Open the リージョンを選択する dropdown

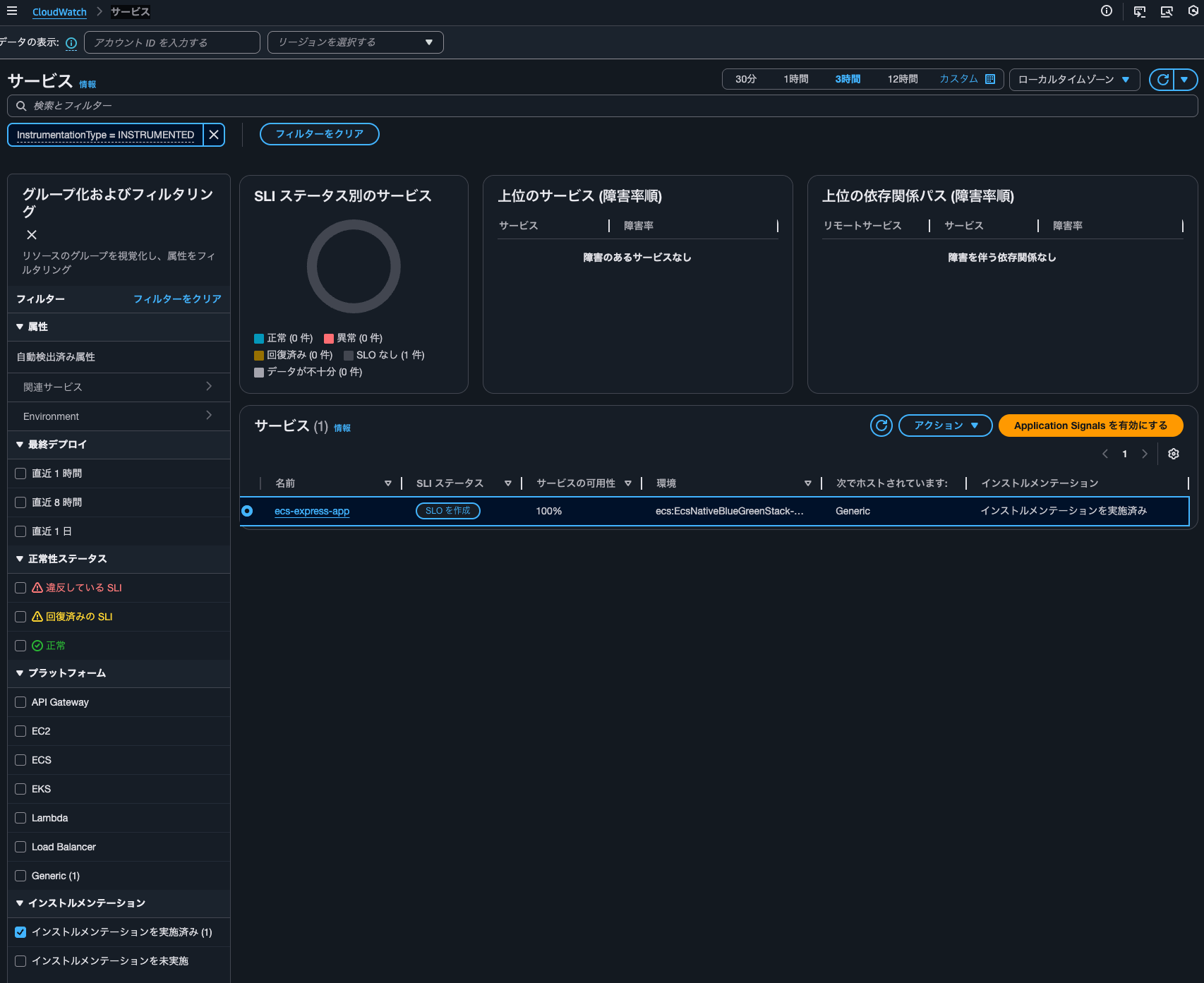click(355, 42)
